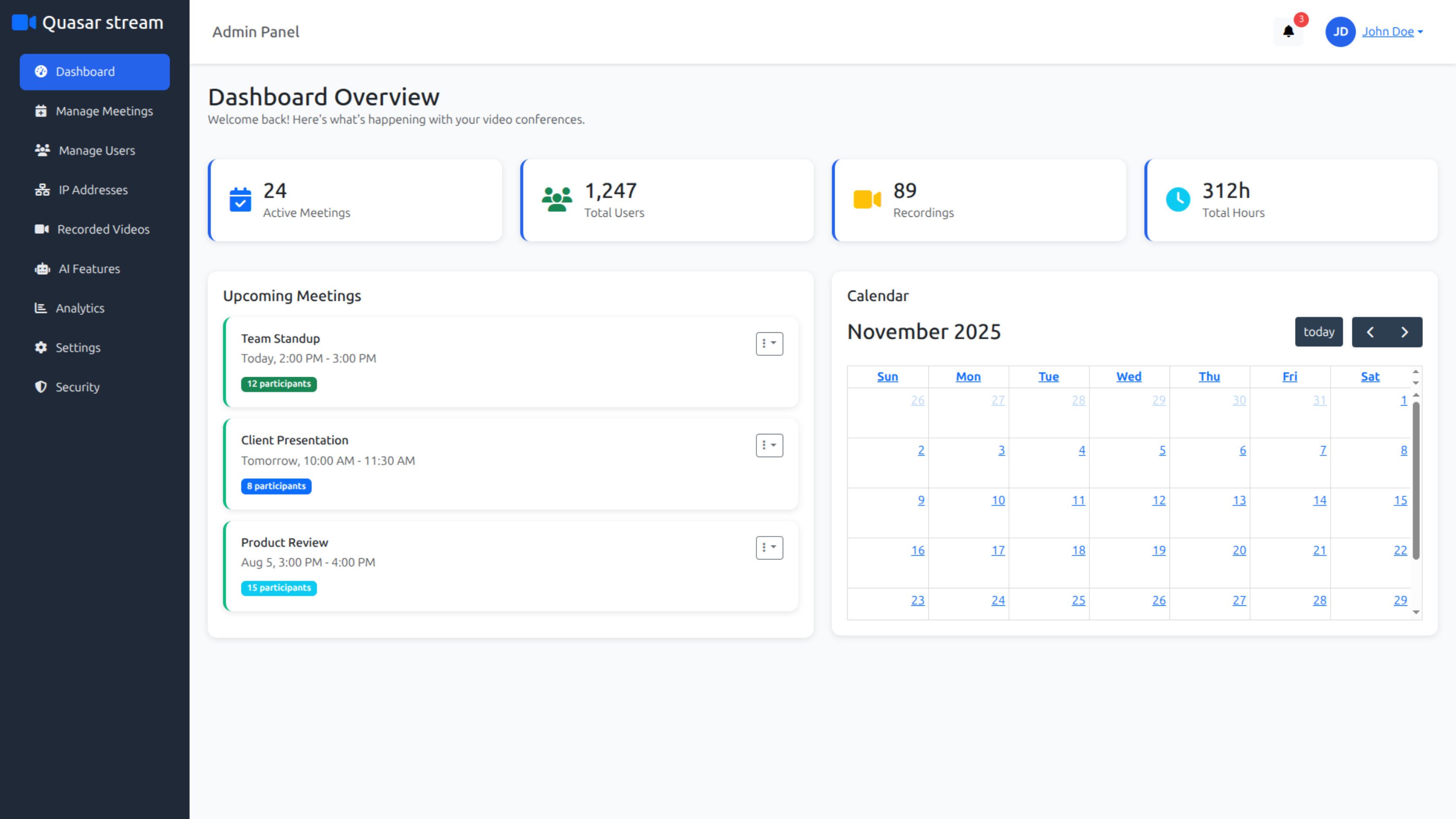The height and width of the screenshot is (819, 1456).
Task: Select November 22 on the calendar
Action: point(1400,550)
